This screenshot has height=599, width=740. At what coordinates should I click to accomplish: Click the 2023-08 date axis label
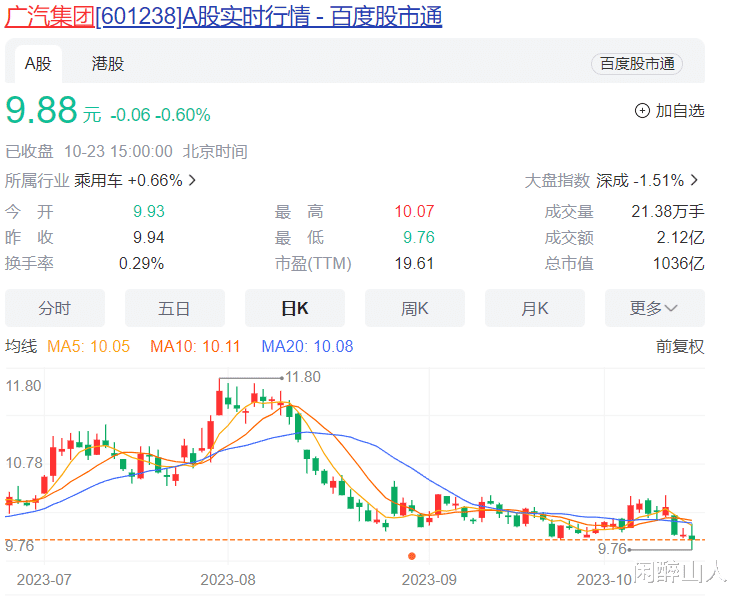[x=227, y=580]
